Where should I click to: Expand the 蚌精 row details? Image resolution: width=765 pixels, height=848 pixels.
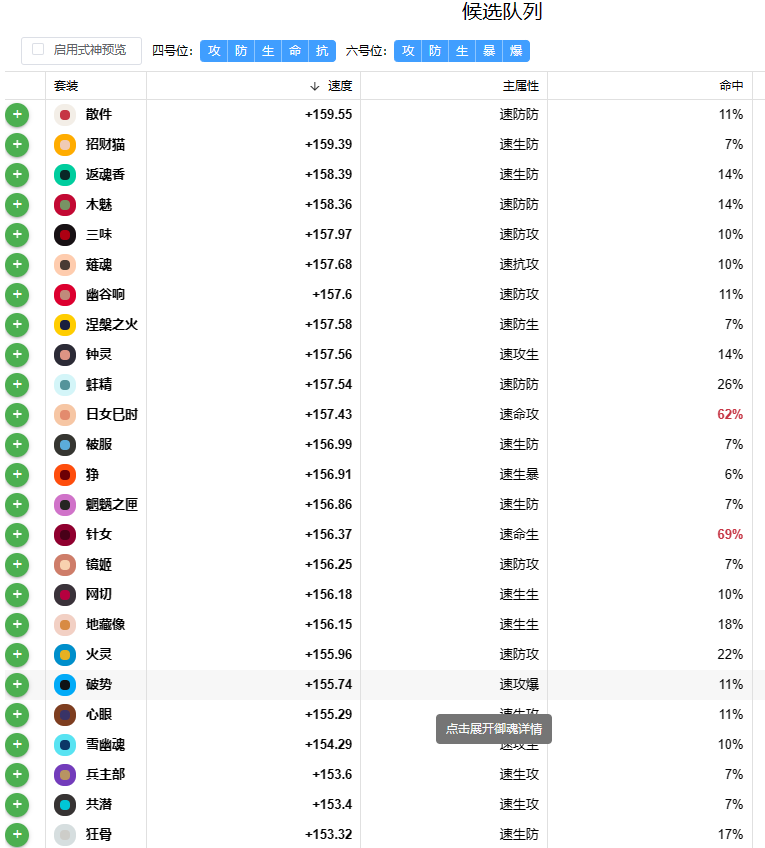(384, 385)
